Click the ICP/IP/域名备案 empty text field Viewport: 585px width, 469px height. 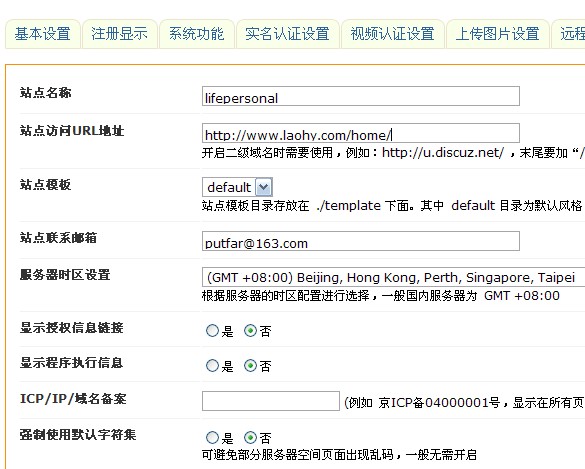pyautogui.click(x=271, y=401)
